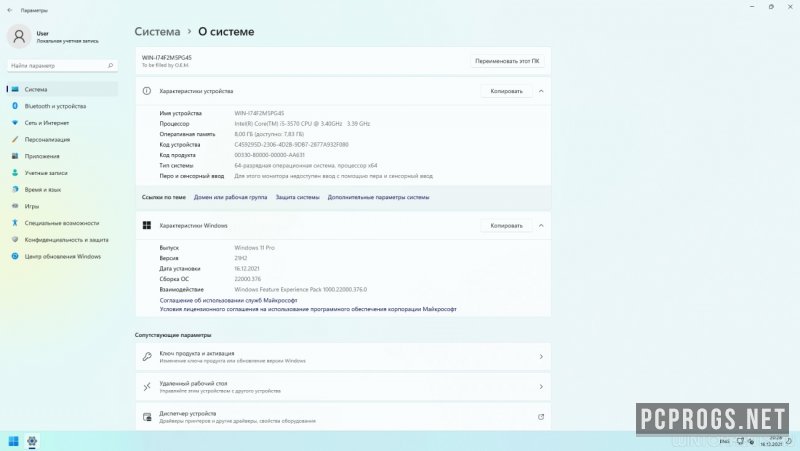Click the Settings gear icon on taskbar

(x=32, y=441)
